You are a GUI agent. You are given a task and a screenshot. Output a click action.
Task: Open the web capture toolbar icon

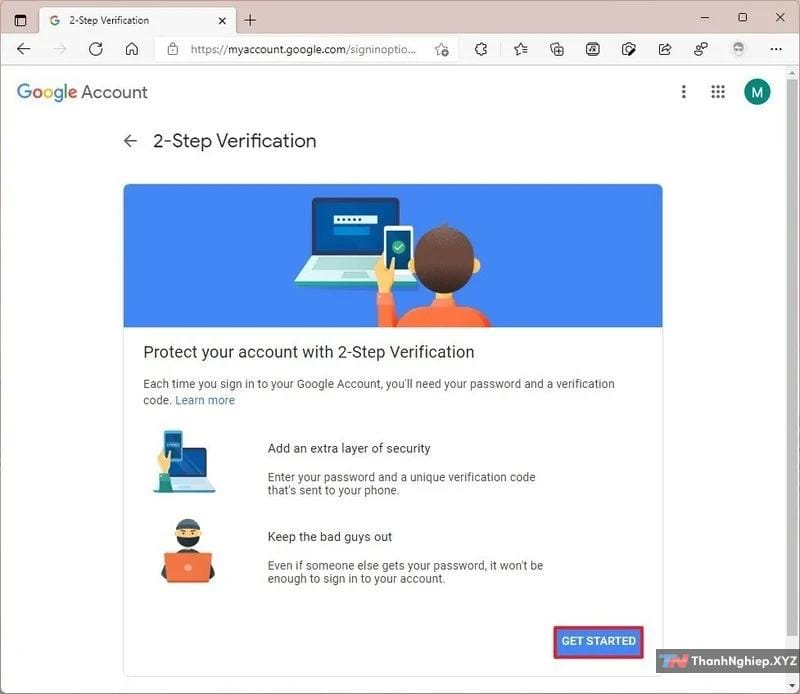pyautogui.click(x=629, y=49)
